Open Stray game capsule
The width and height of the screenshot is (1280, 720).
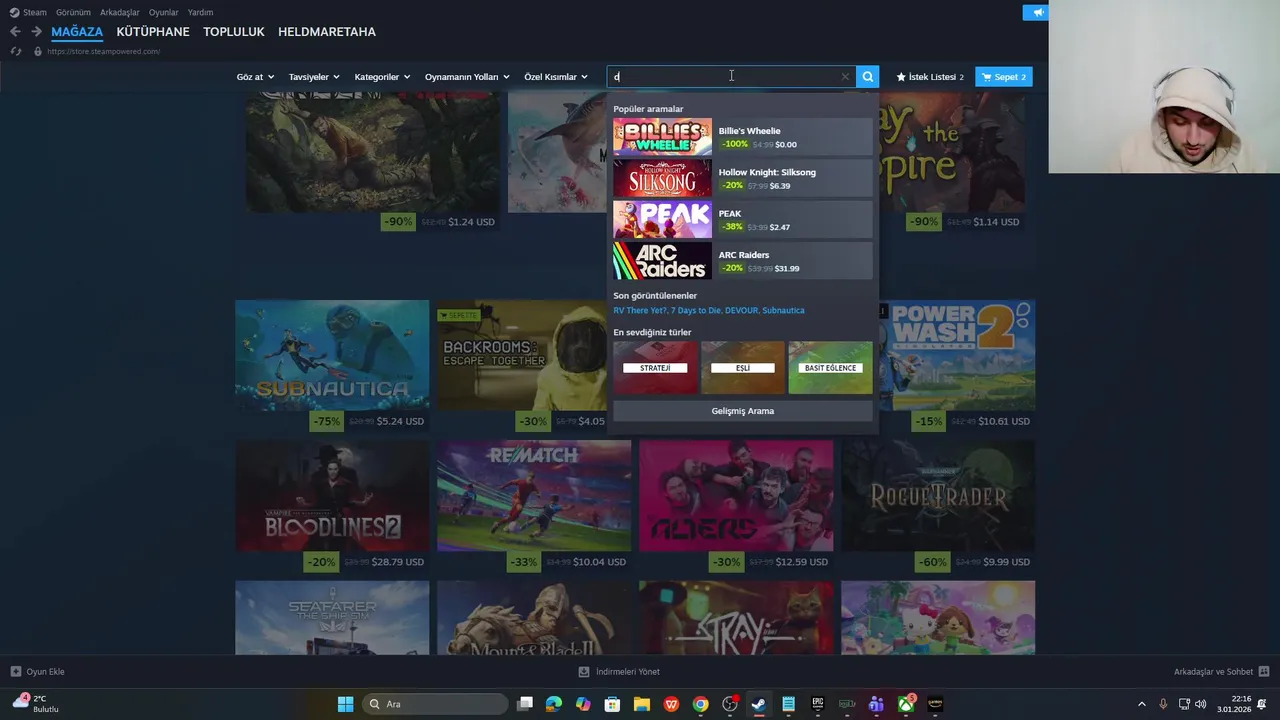tap(736, 618)
